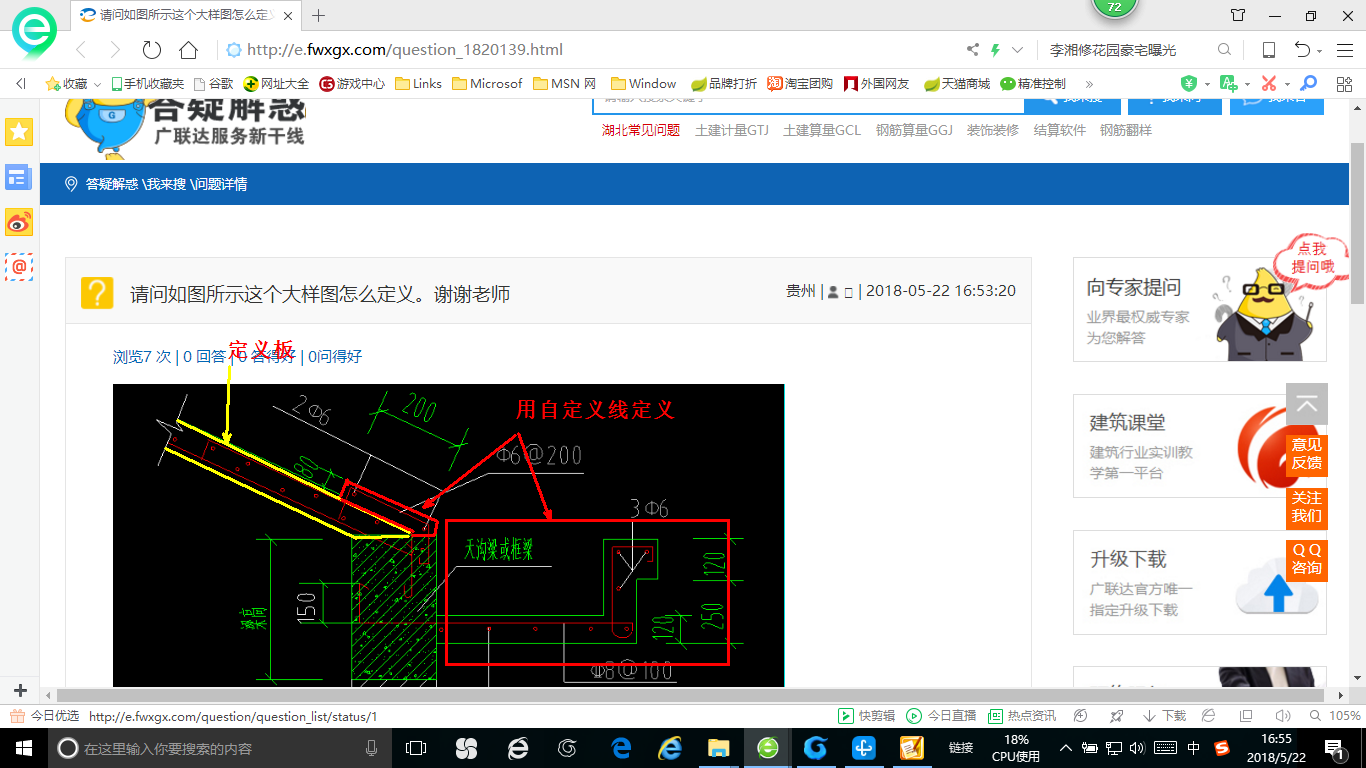This screenshot has height=768, width=1366.
Task: Open the 向专家提问 panel
Action: (x=1200, y=309)
